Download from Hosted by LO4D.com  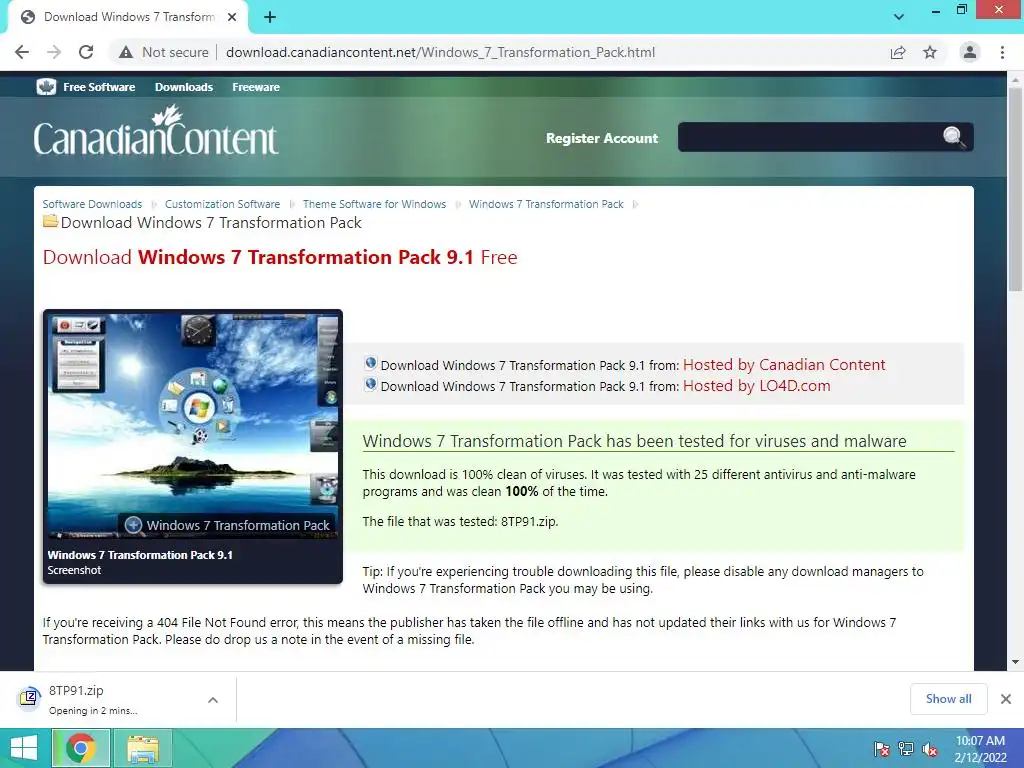[x=756, y=385]
